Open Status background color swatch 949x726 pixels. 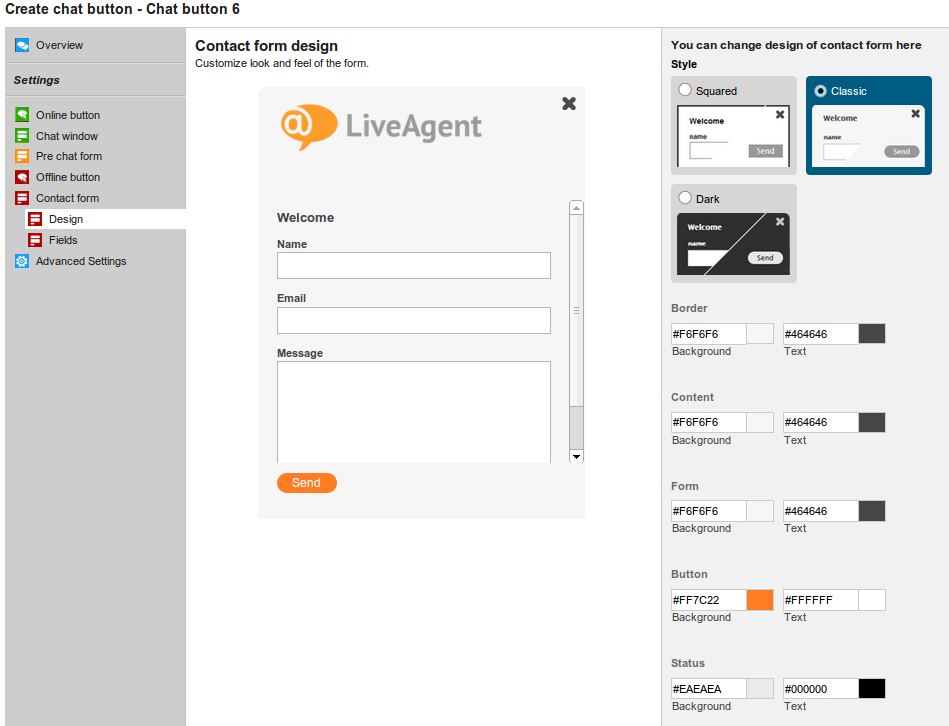pyautogui.click(x=760, y=688)
